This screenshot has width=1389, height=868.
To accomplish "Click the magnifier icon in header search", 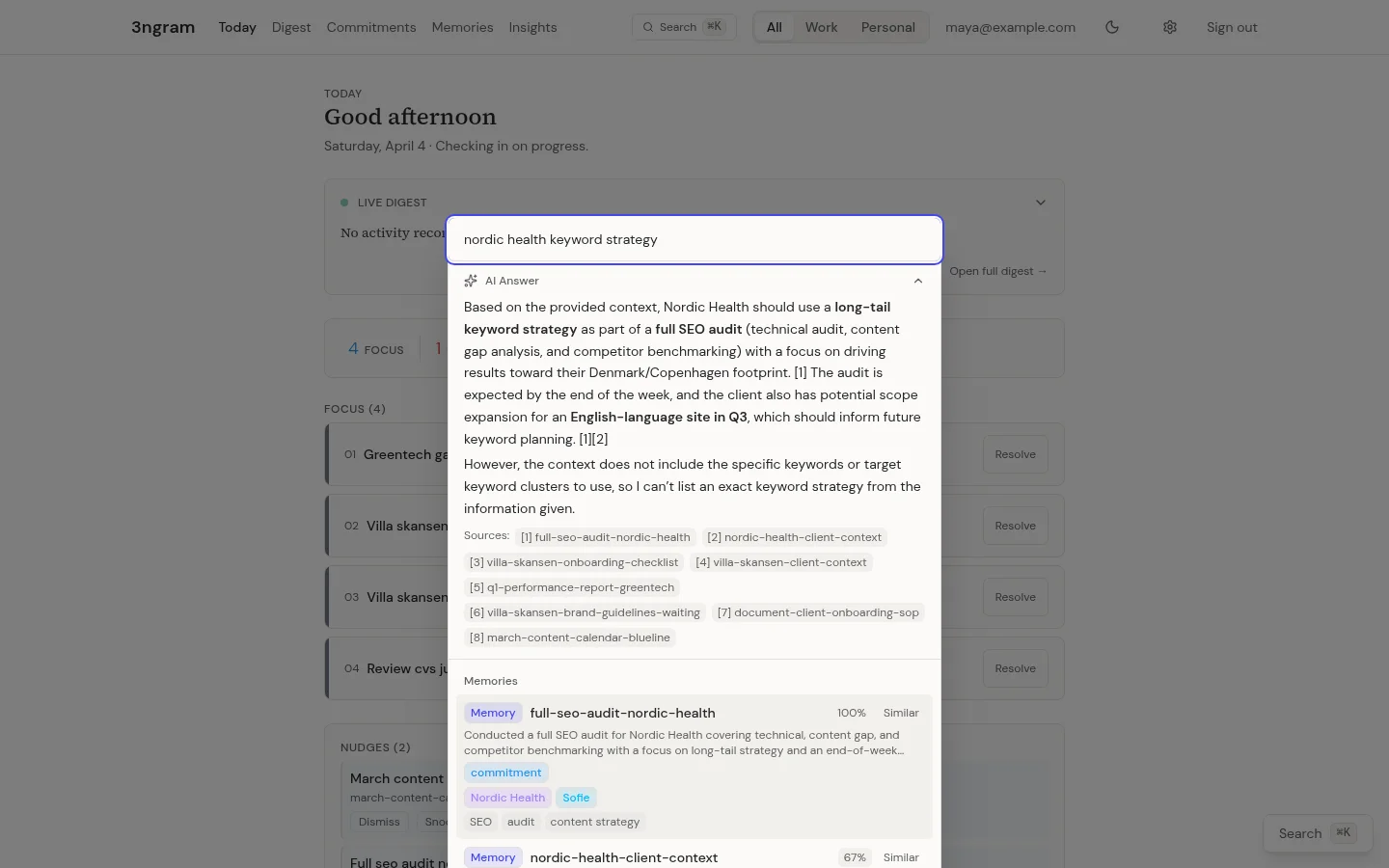I will (648, 27).
